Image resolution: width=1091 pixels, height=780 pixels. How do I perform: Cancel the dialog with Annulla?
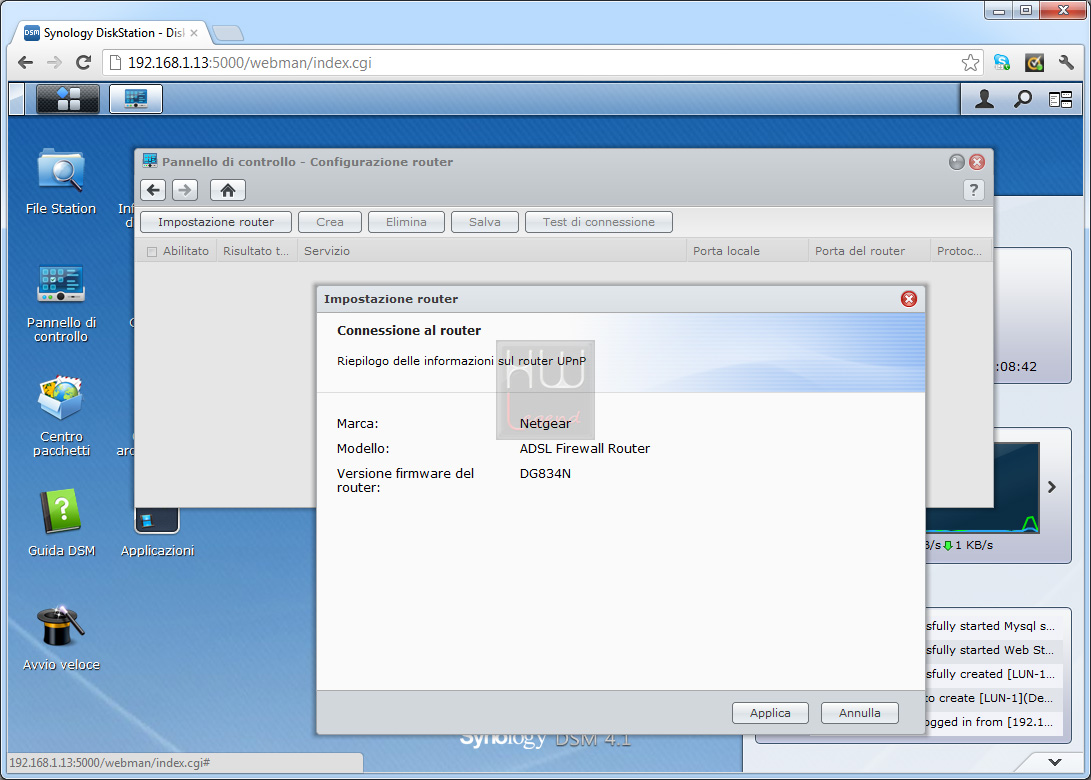coord(860,713)
